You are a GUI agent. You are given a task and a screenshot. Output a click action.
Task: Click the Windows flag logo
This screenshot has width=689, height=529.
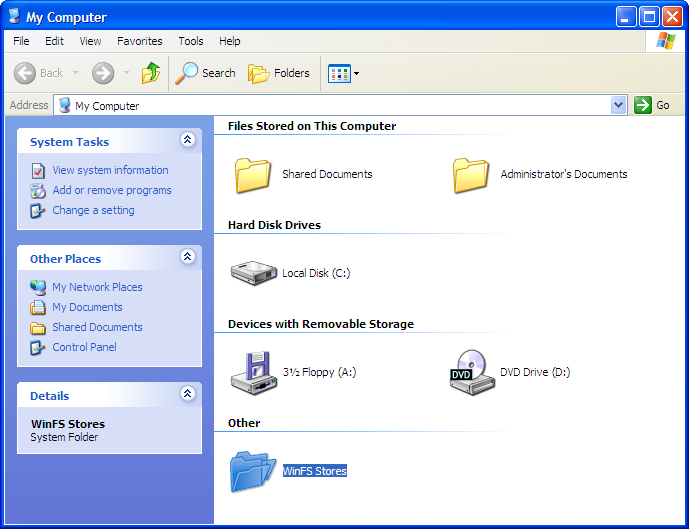[666, 41]
